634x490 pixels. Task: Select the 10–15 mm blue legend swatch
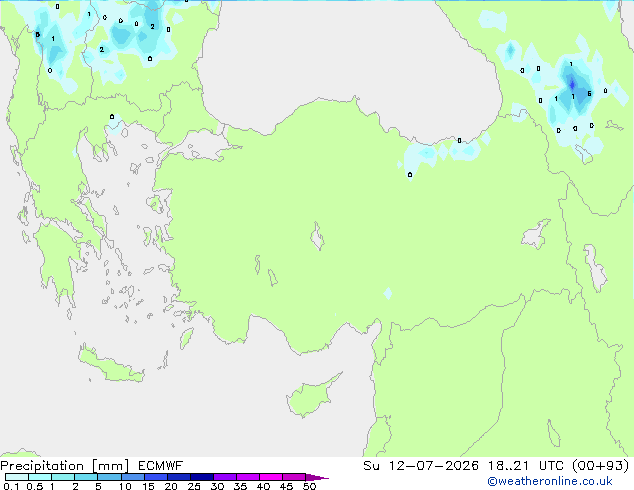coord(132,477)
